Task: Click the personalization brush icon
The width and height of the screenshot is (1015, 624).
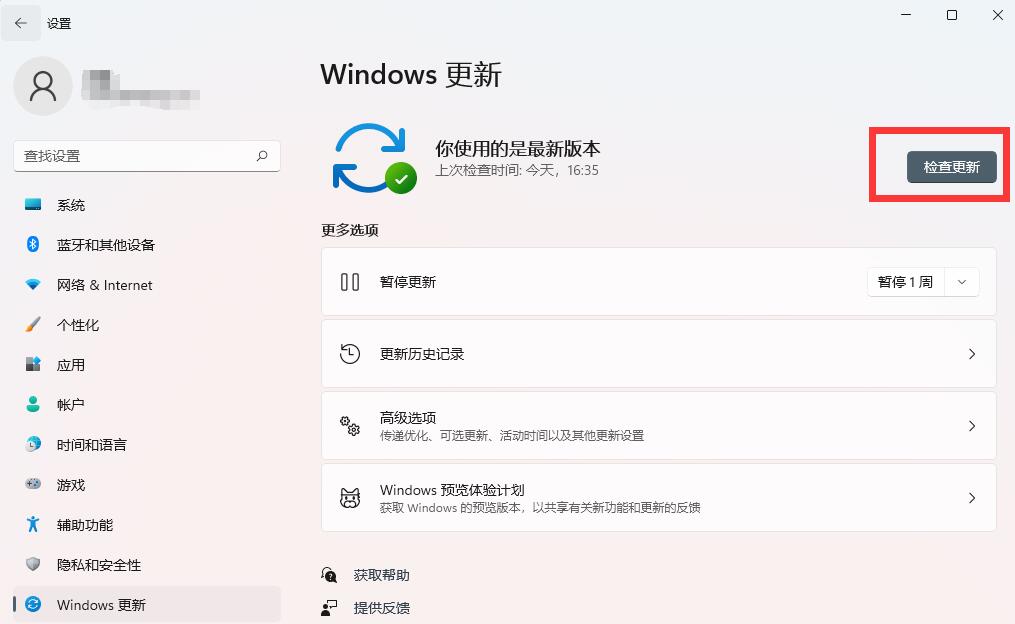Action: pos(33,324)
